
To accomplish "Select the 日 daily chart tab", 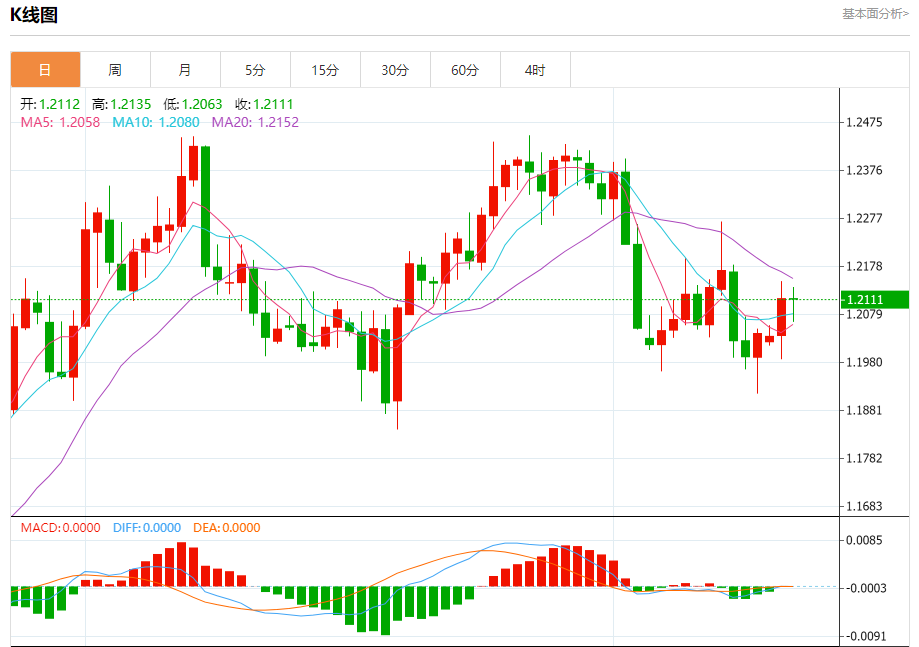I will pyautogui.click(x=45, y=70).
